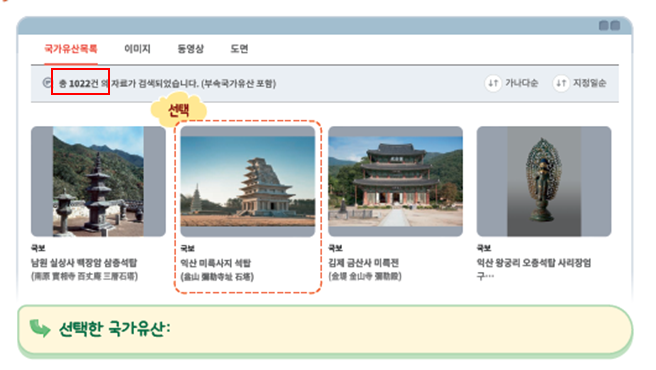Viewport: 656px width, 370px height.
Task: Click the 남원 실상사 백장암 삼층석탑 title link
Action: (x=84, y=263)
